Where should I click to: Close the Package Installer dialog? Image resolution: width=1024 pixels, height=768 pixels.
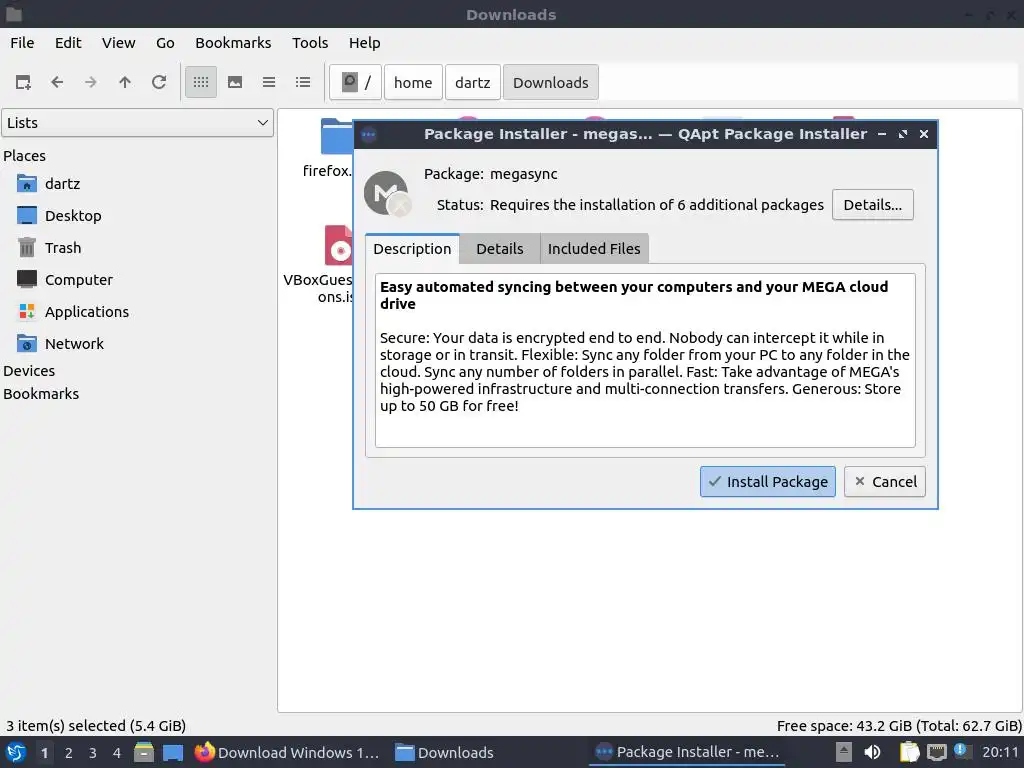[x=924, y=134]
